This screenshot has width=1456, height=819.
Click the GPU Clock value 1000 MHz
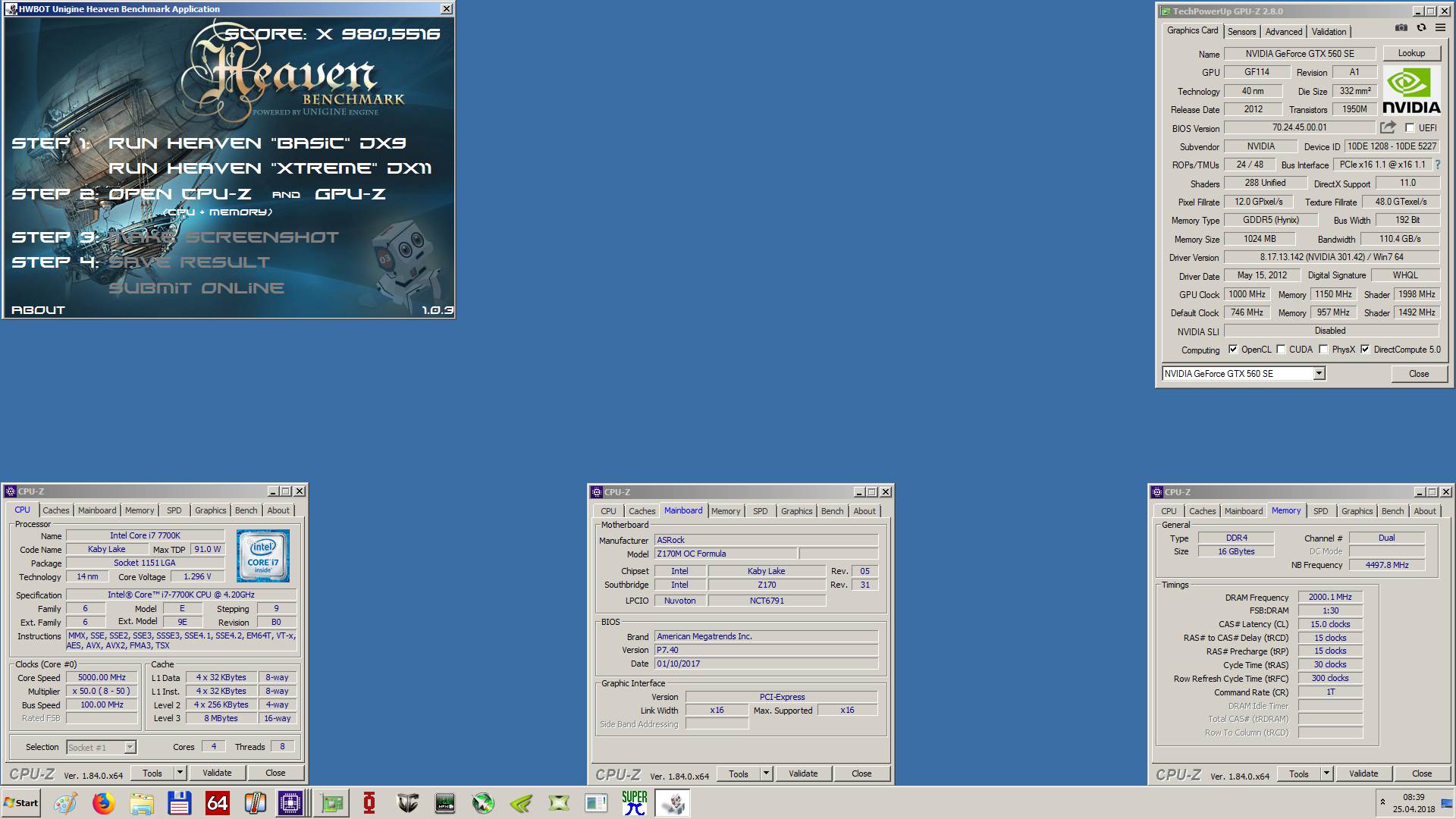click(x=1247, y=294)
